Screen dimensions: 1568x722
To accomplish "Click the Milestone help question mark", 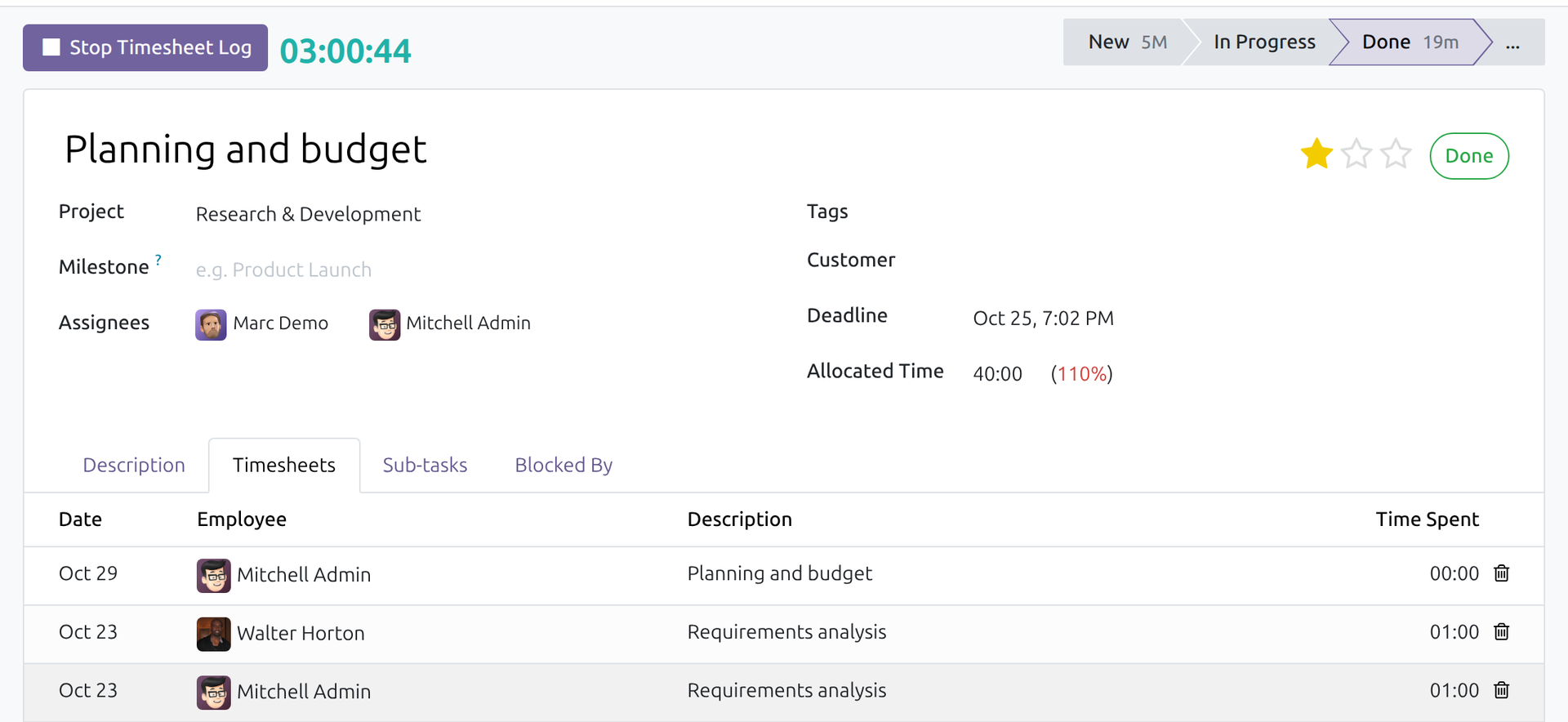I will point(158,260).
